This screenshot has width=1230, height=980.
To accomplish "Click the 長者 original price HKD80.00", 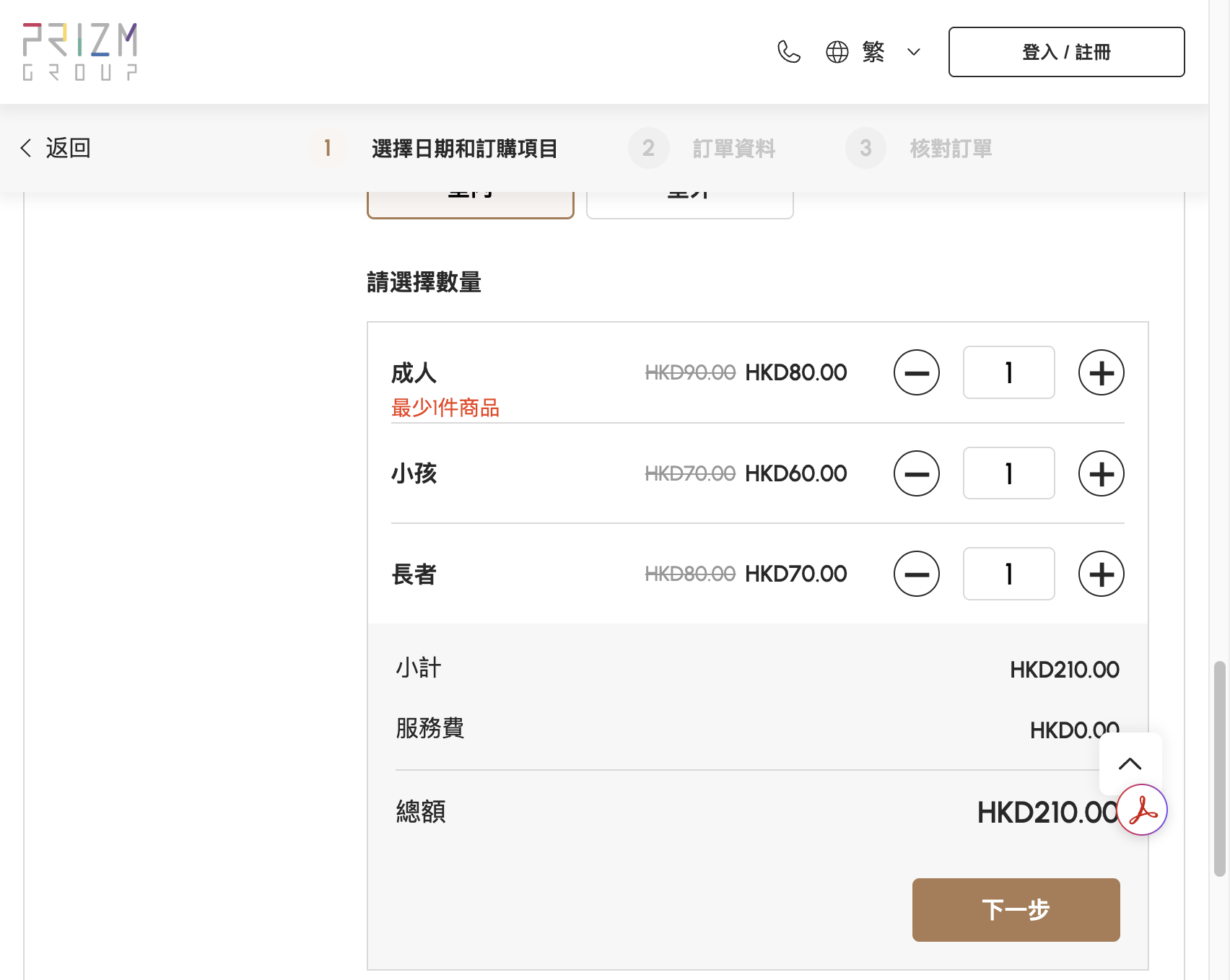I will point(690,574).
